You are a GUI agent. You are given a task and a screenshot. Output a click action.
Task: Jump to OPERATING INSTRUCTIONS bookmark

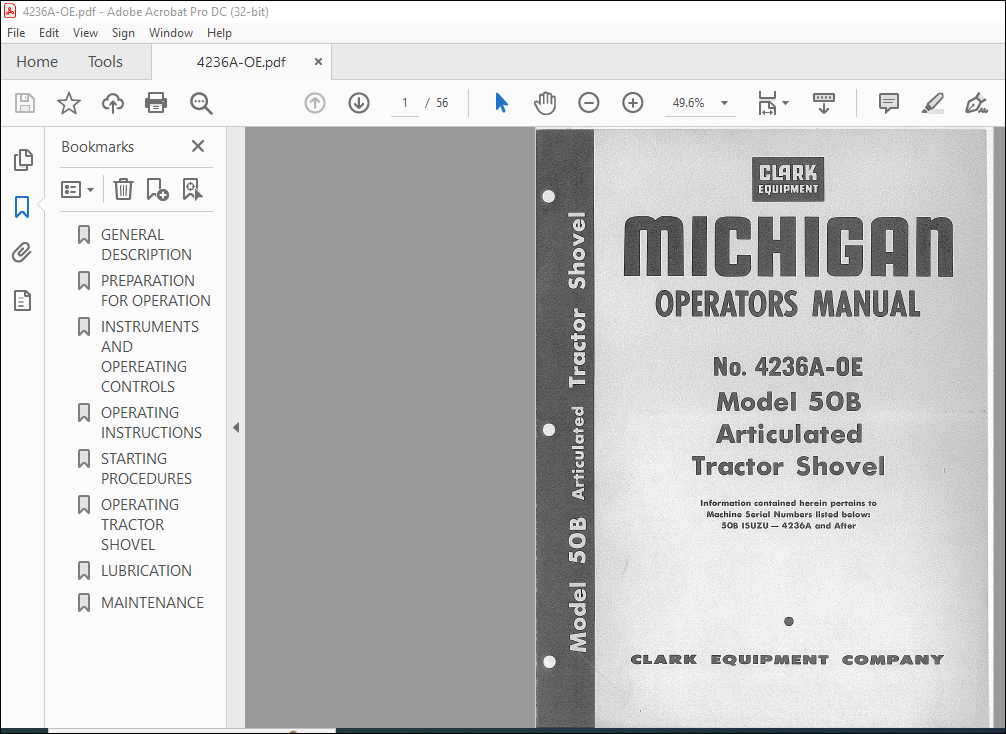pyautogui.click(x=151, y=422)
